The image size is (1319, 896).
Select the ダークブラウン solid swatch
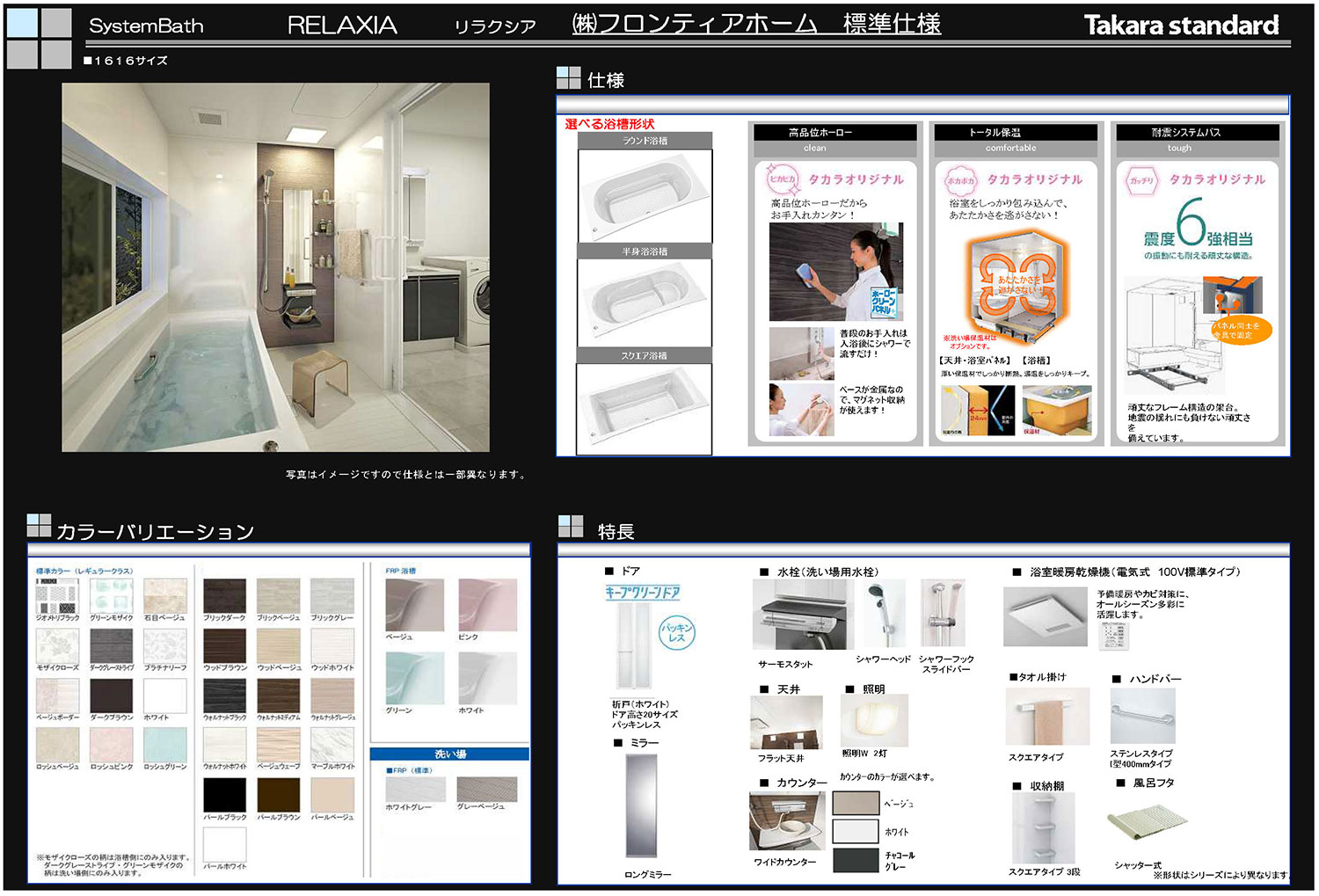coord(112,696)
